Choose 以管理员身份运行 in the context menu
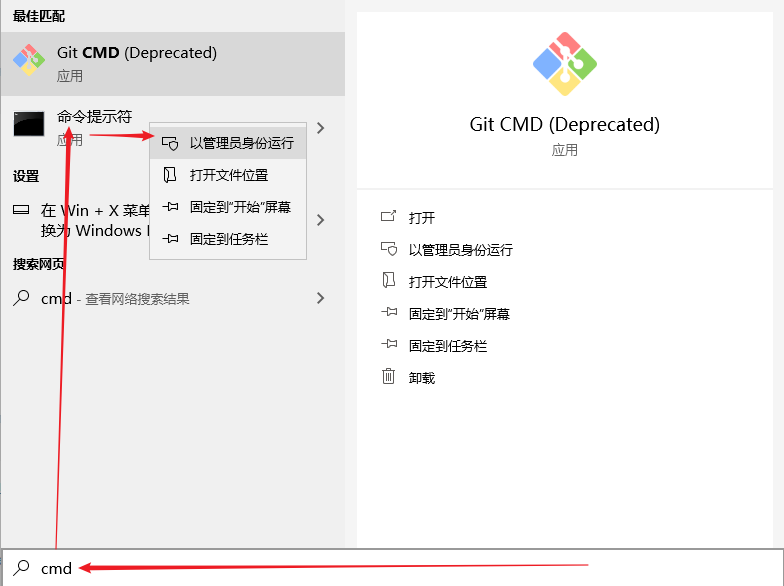The width and height of the screenshot is (784, 586). click(228, 143)
